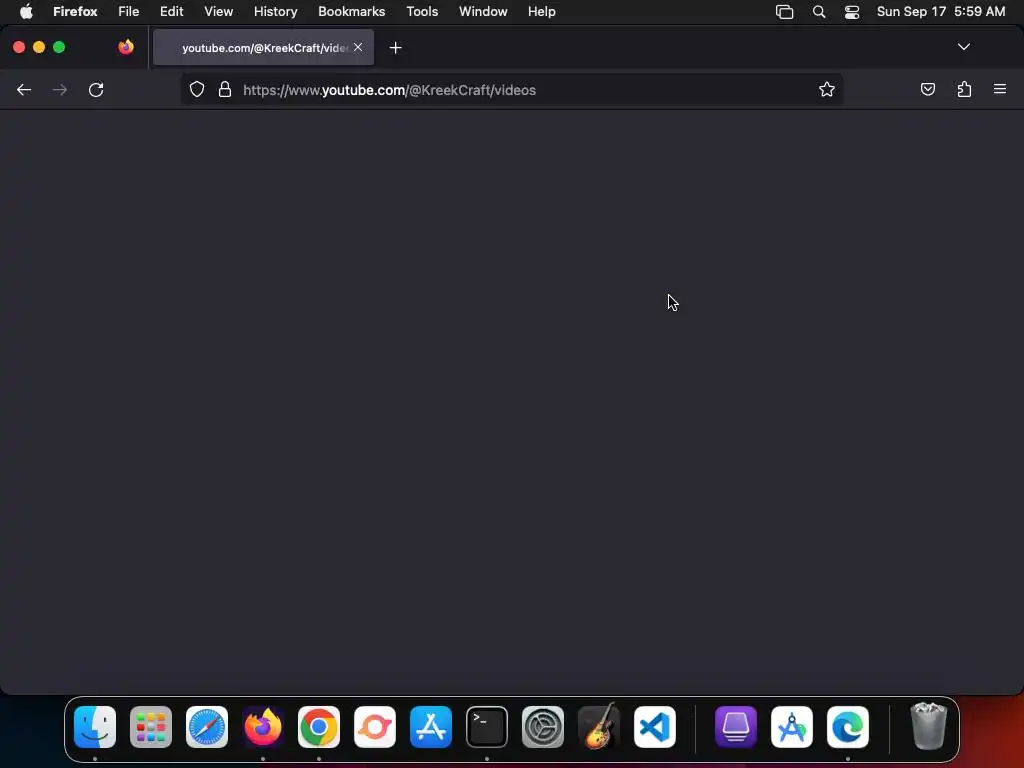This screenshot has width=1024, height=768.
Task: Open tracking protection shield icon
Action: (197, 89)
